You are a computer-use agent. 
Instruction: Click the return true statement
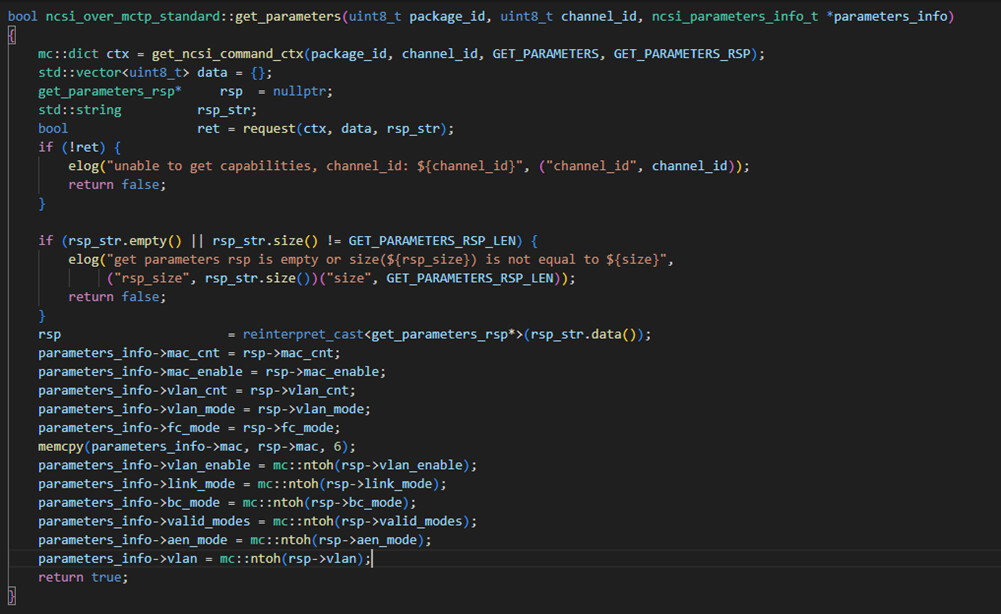click(82, 577)
